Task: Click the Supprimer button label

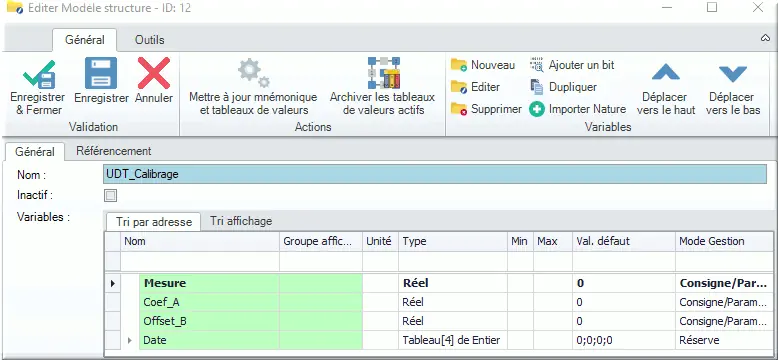Action: pyautogui.click(x=496, y=109)
